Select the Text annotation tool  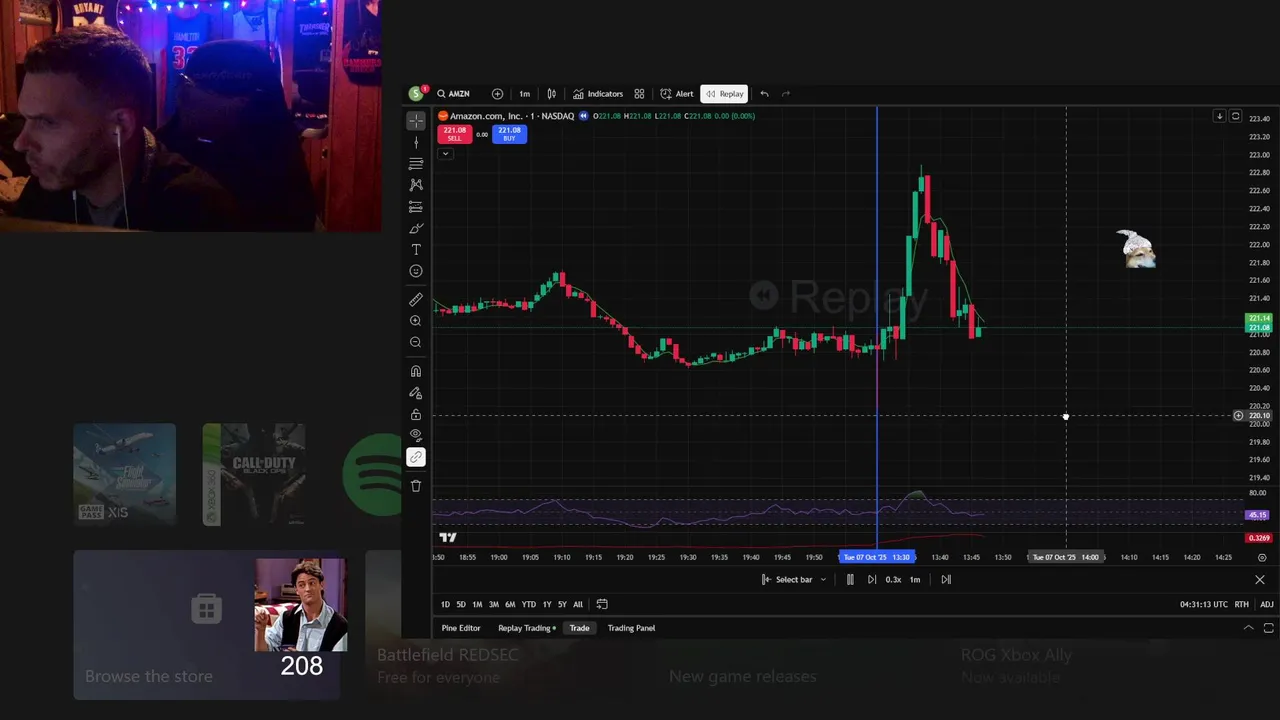click(x=416, y=249)
